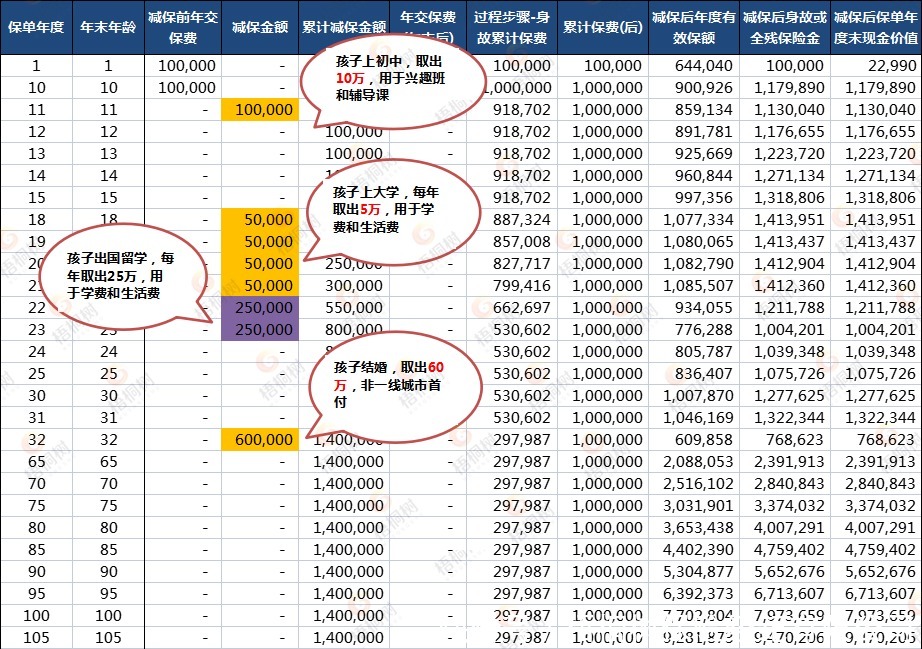The width and height of the screenshot is (922, 649).
Task: Click the 累计减保金额 column header
Action: click(347, 26)
